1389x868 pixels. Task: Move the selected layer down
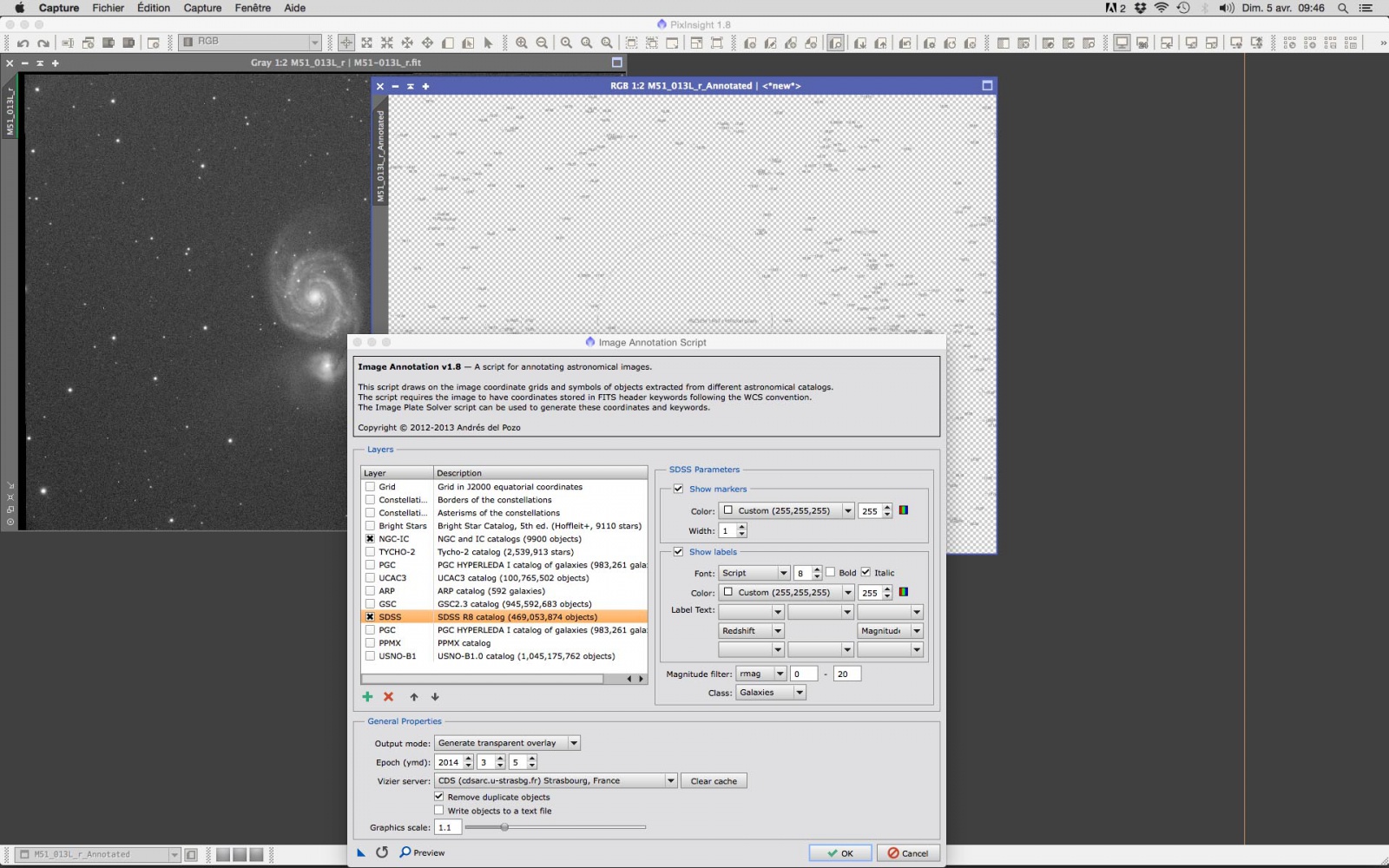point(435,696)
